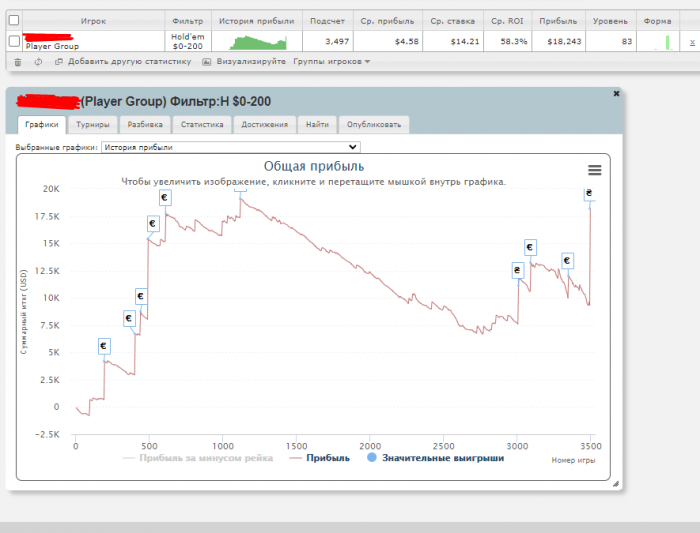Open the История прибыли graph dropdown
The width and height of the screenshot is (700, 533).
pos(231,147)
